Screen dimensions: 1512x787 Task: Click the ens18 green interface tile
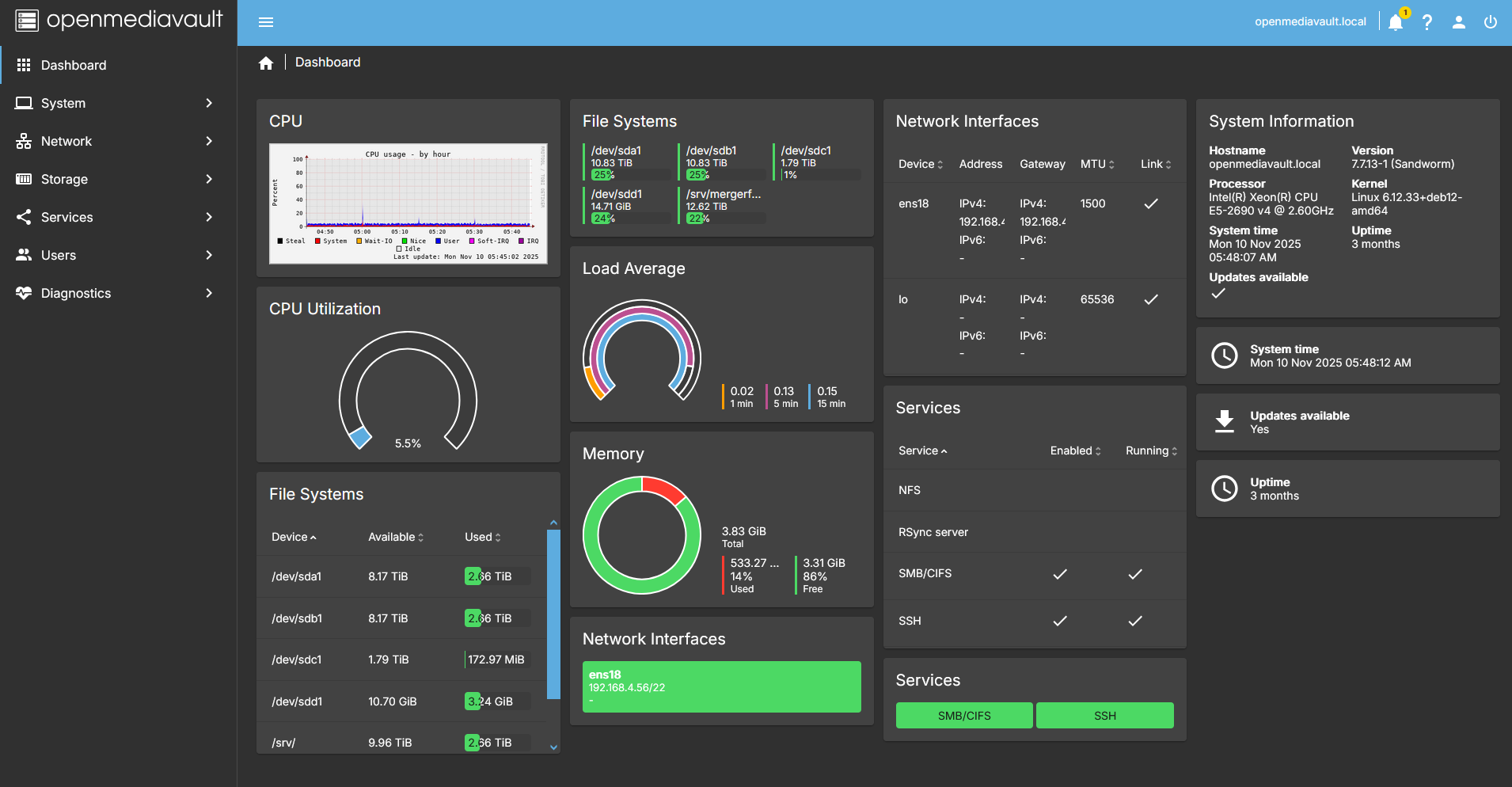722,686
